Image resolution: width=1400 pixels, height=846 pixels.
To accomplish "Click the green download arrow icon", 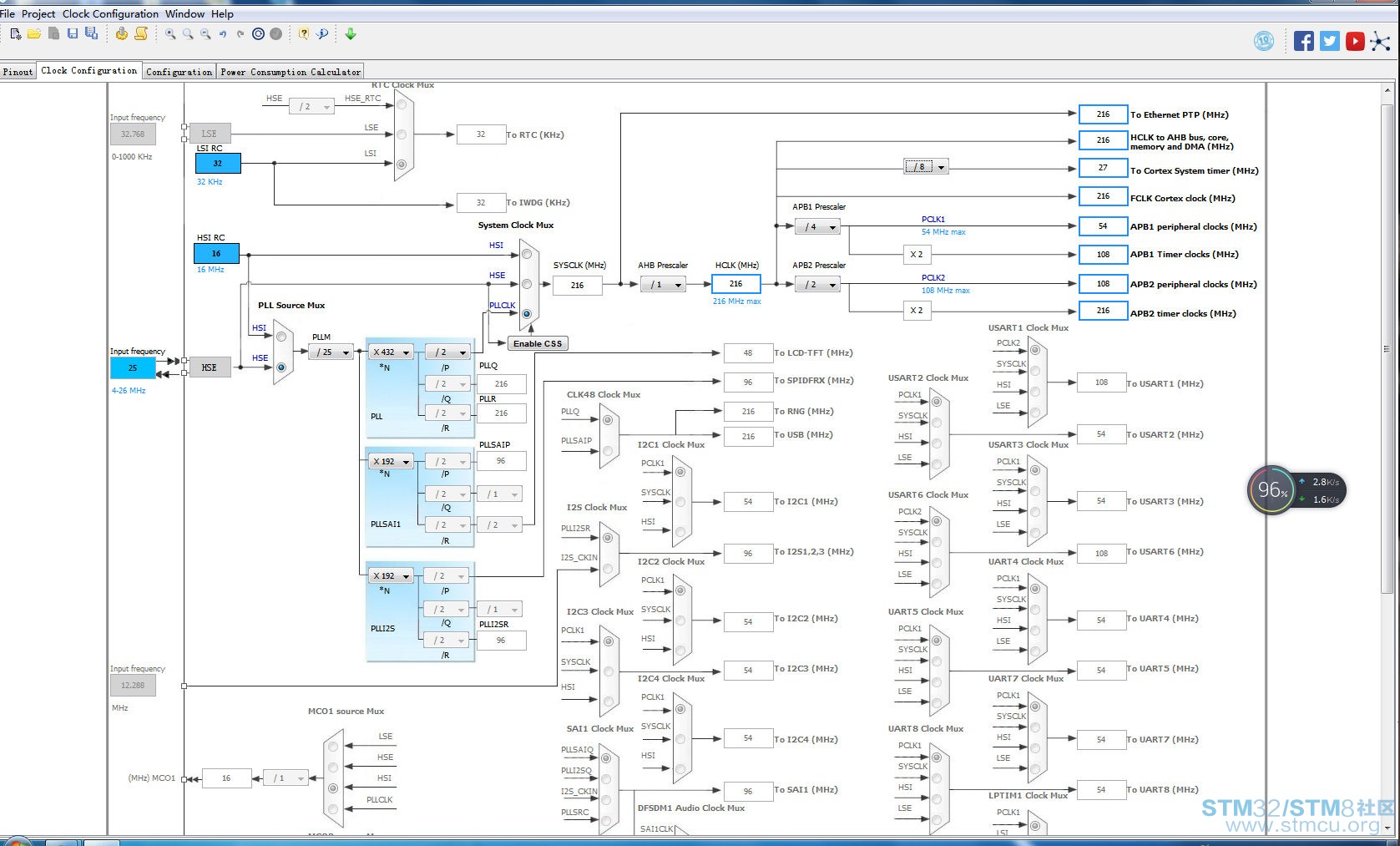I will pos(351,34).
